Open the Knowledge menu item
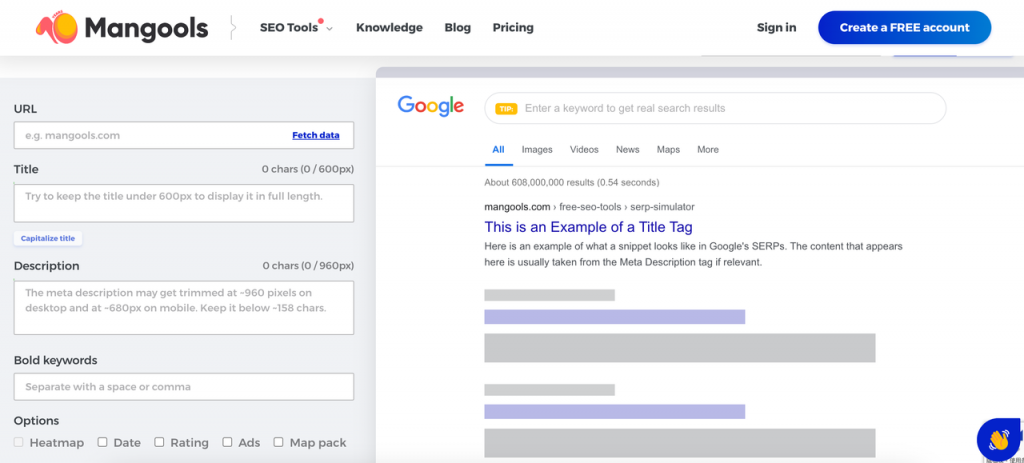This screenshot has width=1024, height=463. coord(389,27)
